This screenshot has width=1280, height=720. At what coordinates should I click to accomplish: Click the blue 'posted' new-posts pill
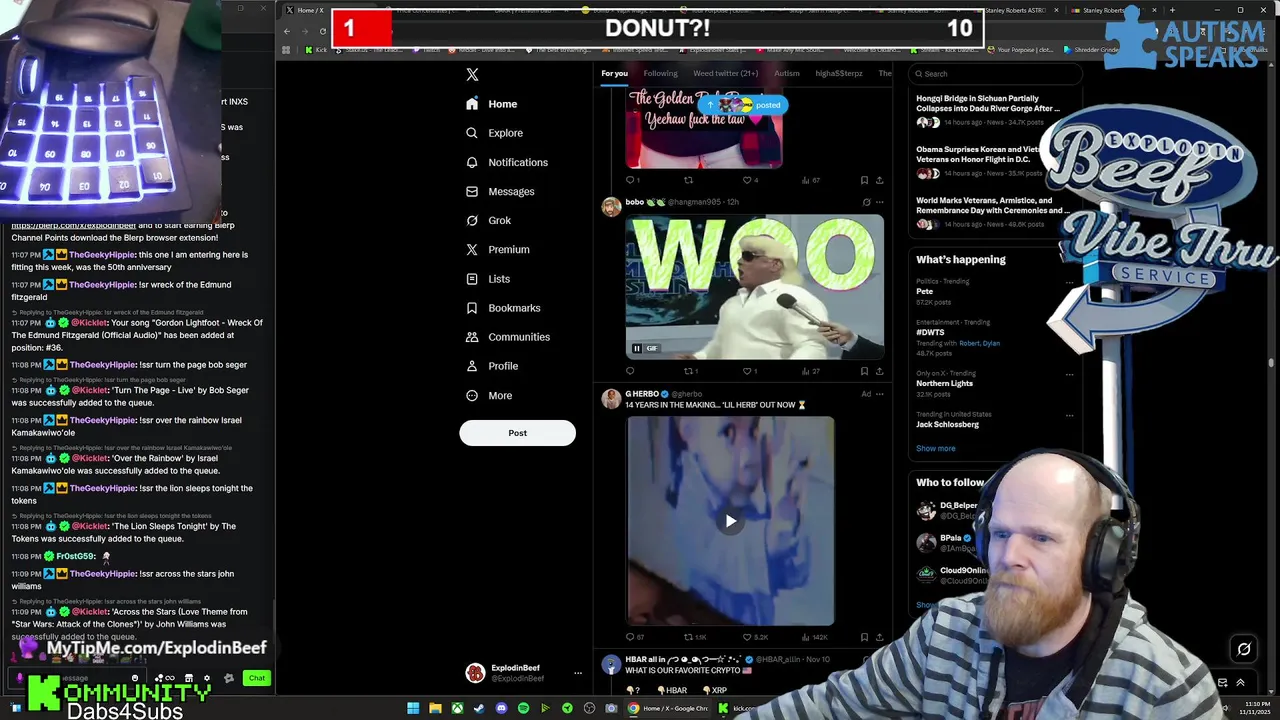(x=745, y=105)
